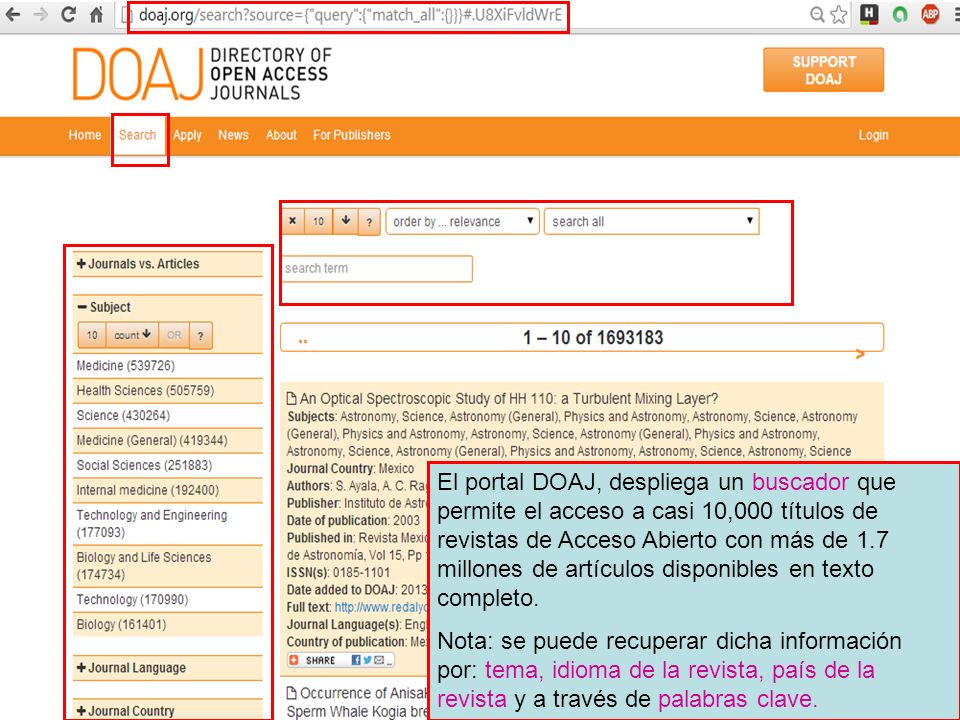Go to next results page arrow
The width and height of the screenshot is (960, 720).
click(x=860, y=354)
